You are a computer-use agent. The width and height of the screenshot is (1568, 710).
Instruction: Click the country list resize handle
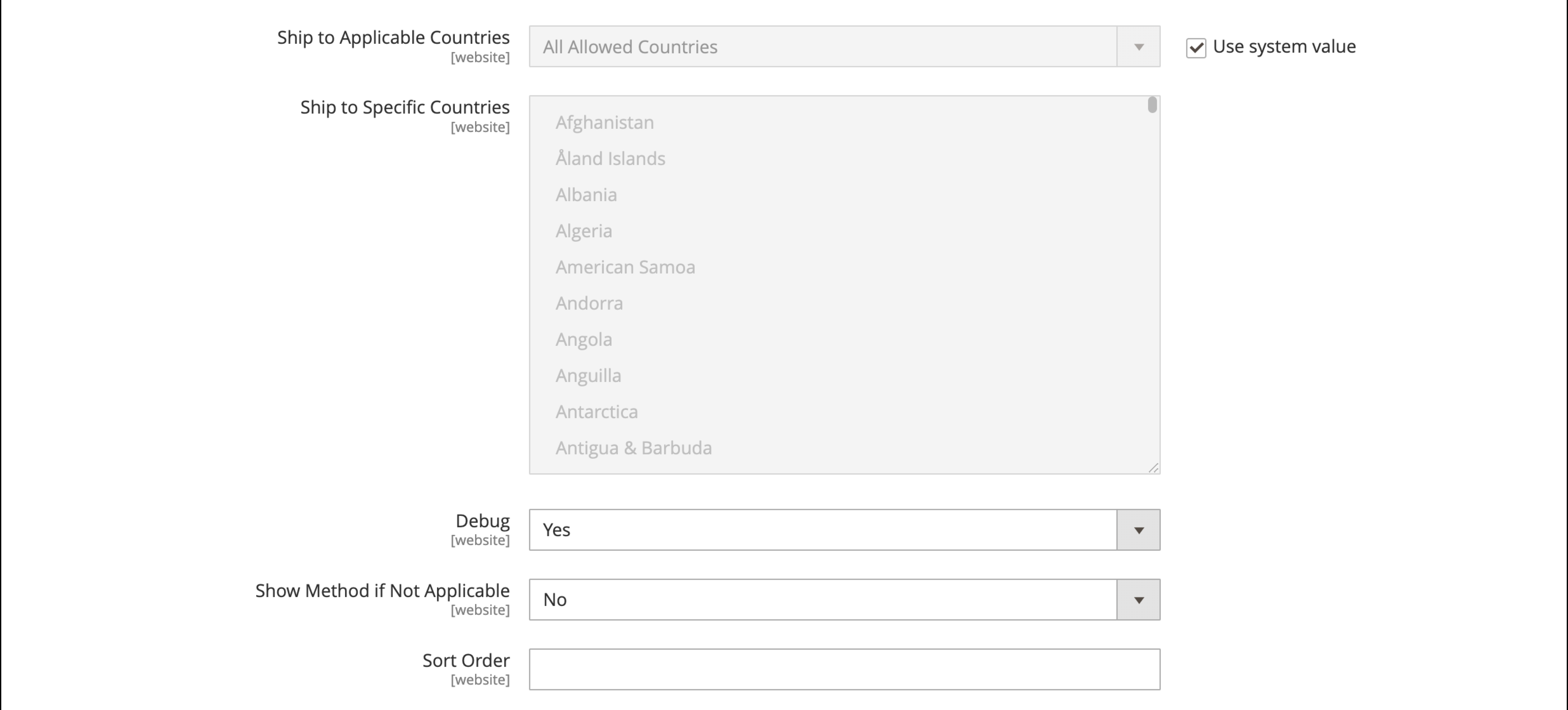pyautogui.click(x=1153, y=468)
